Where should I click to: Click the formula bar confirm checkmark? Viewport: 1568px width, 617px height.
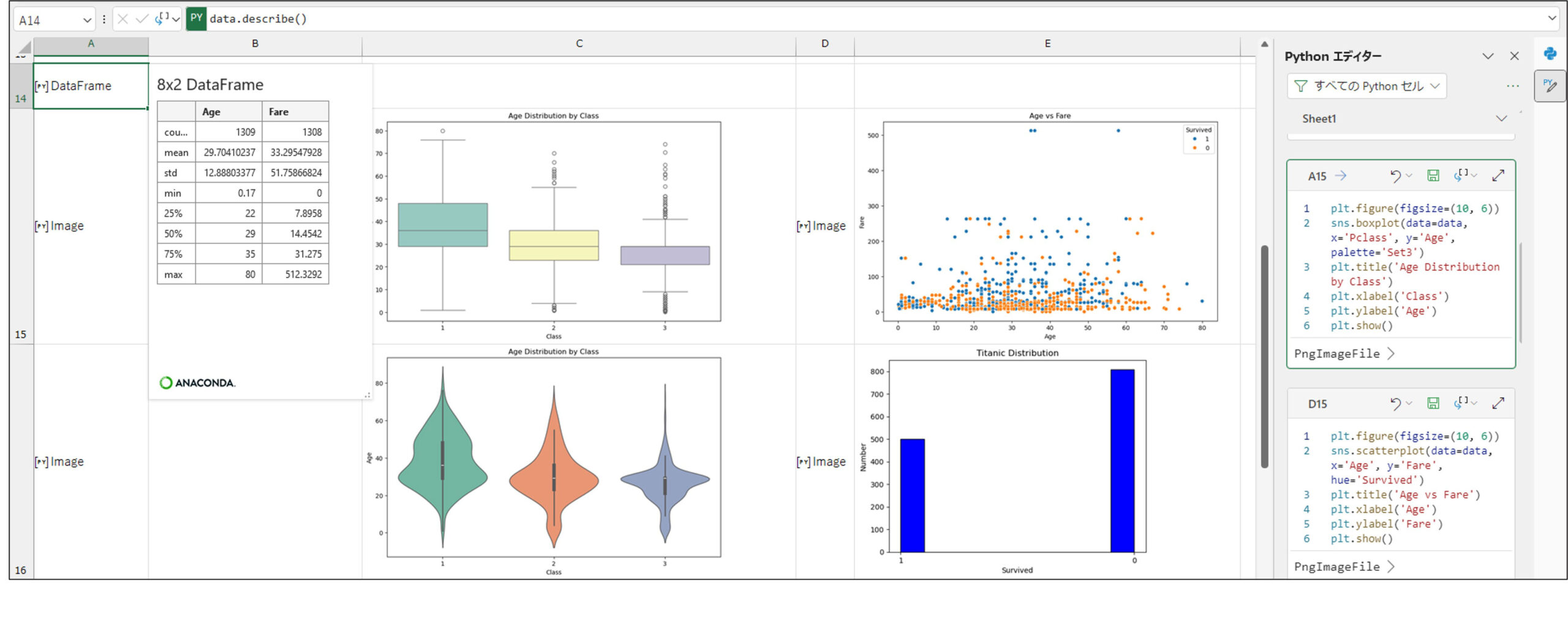click(x=141, y=19)
